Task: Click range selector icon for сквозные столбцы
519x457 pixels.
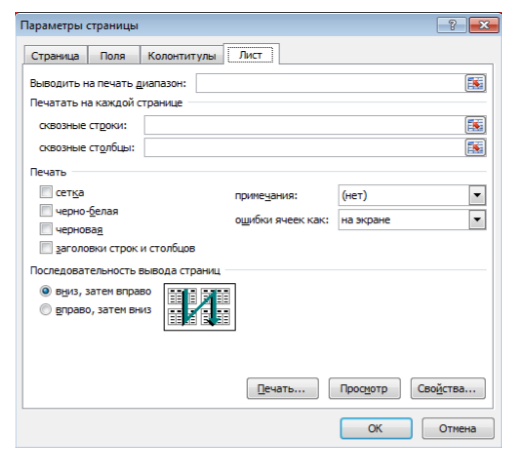Action: coord(475,148)
